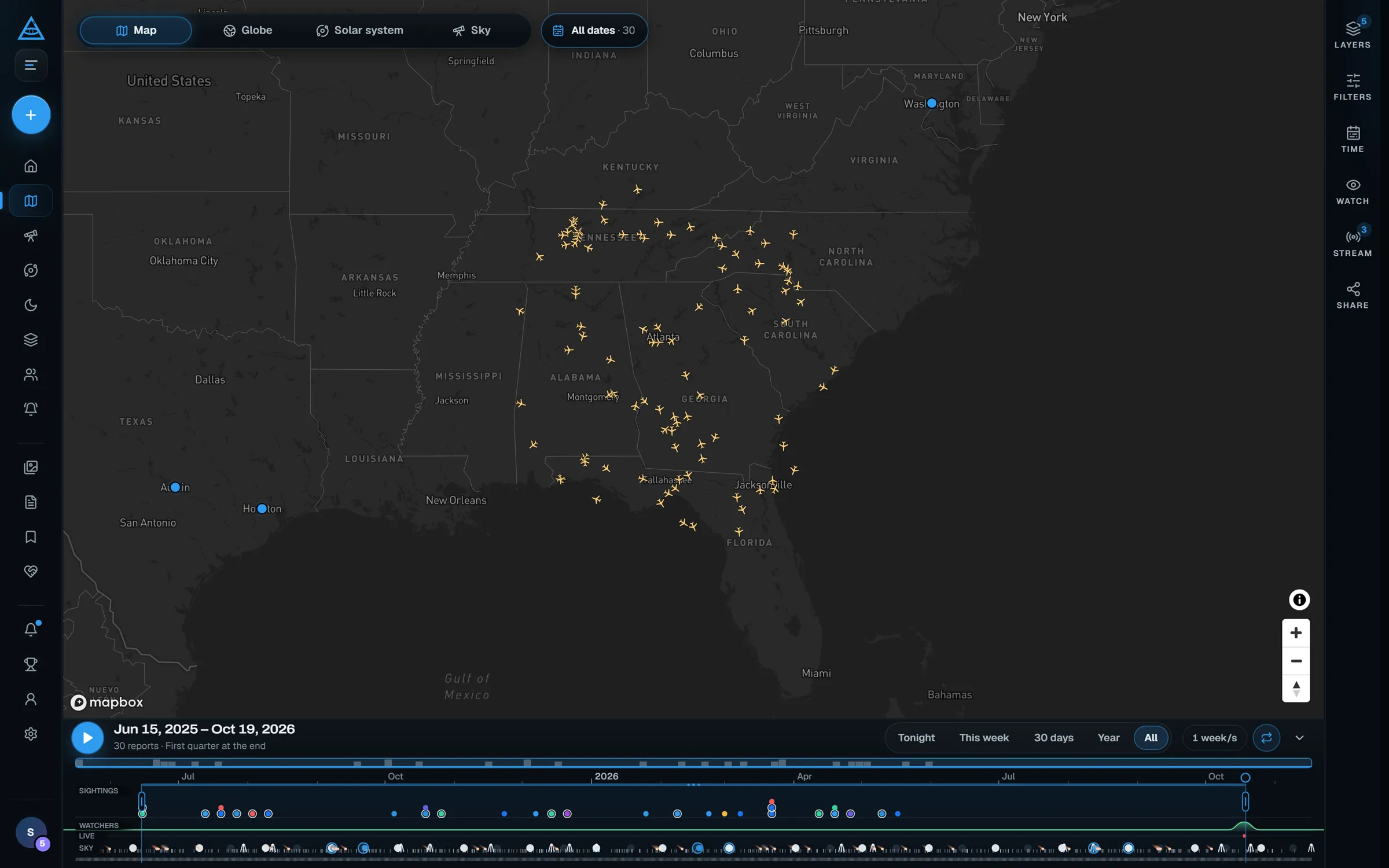Select the Year time range
The image size is (1389, 868).
click(1108, 738)
